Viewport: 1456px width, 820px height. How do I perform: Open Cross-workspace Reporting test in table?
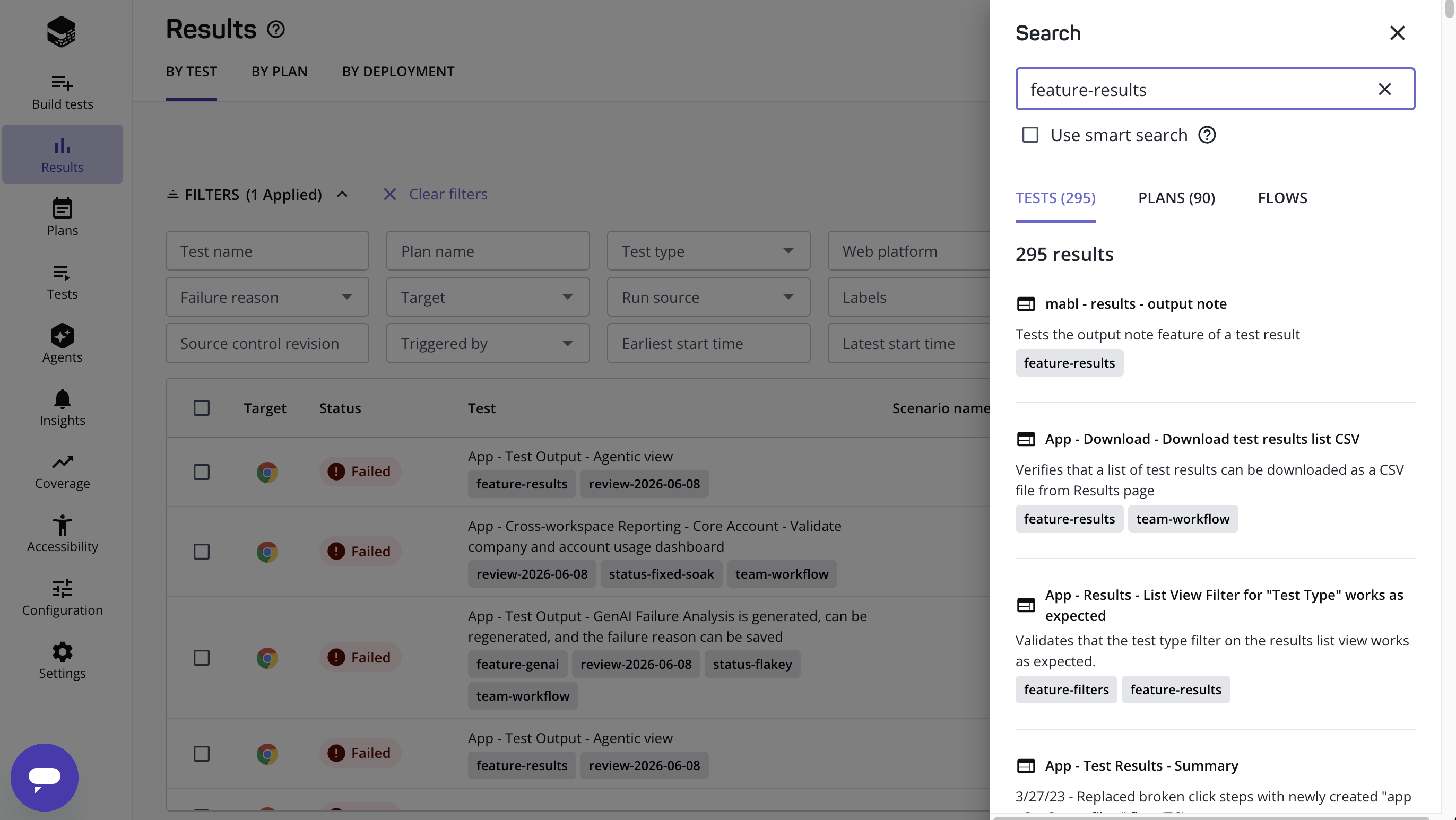point(654,536)
